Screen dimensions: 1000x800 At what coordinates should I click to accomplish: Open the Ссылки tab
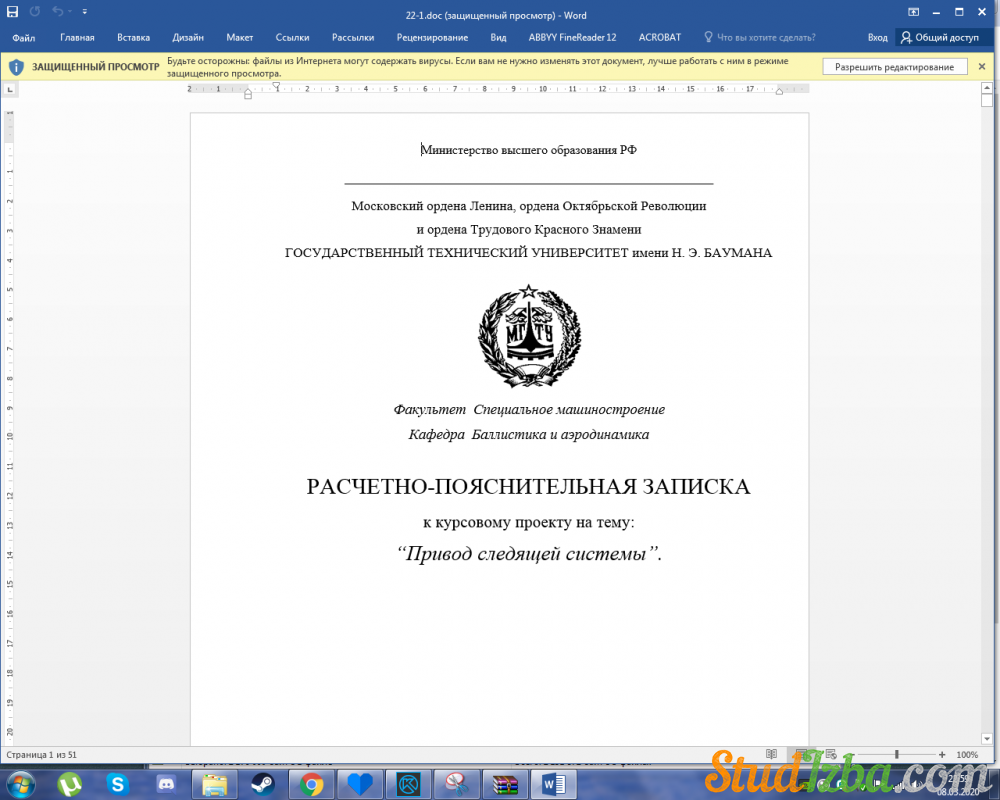(x=292, y=38)
